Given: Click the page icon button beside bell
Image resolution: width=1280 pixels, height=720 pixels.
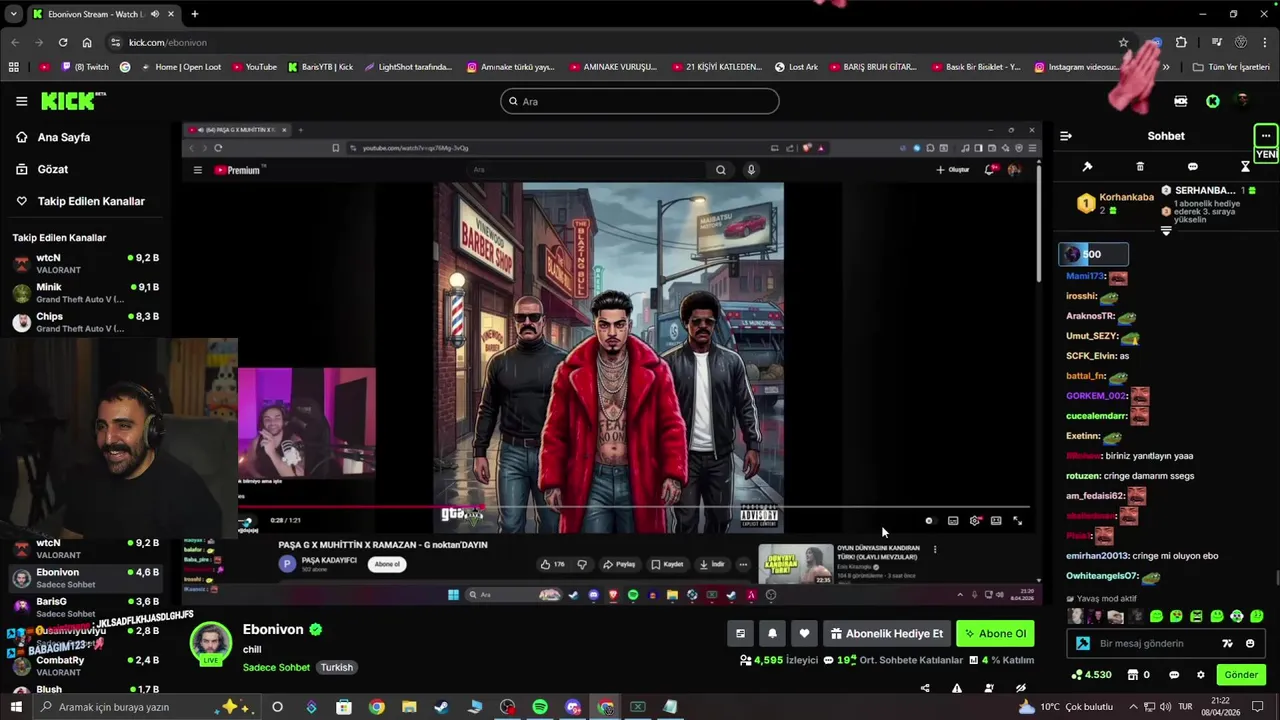Looking at the screenshot, I should point(740,633).
